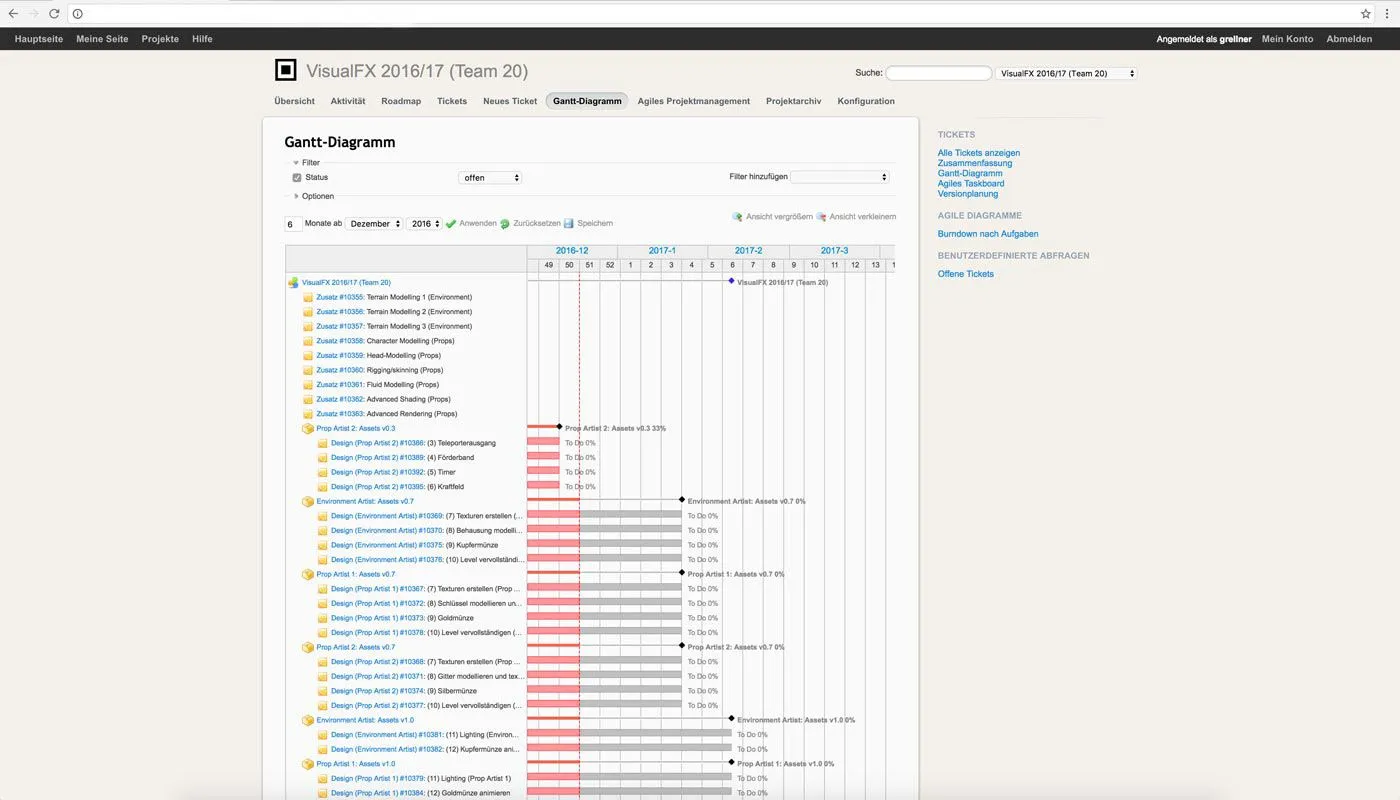Click the months count input field

(293, 224)
